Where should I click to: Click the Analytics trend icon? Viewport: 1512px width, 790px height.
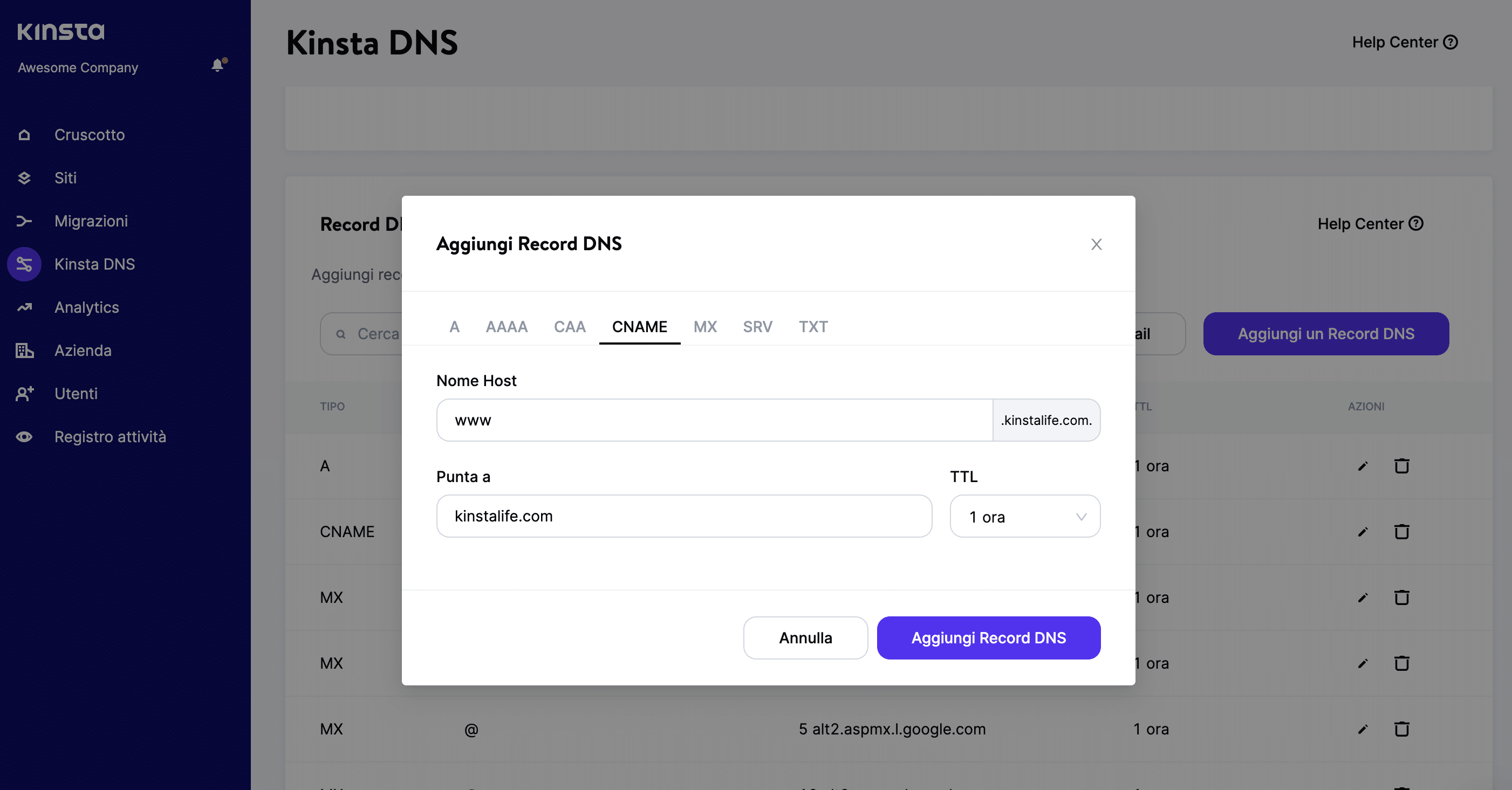click(x=24, y=307)
